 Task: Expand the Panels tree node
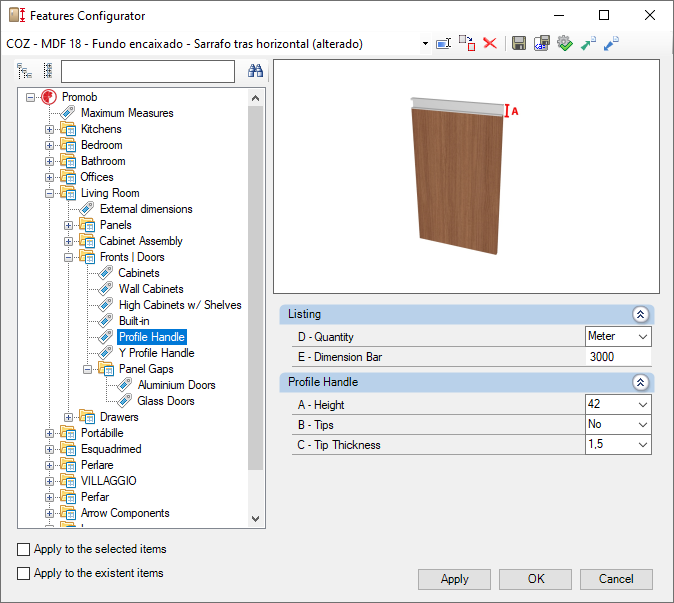[68, 225]
